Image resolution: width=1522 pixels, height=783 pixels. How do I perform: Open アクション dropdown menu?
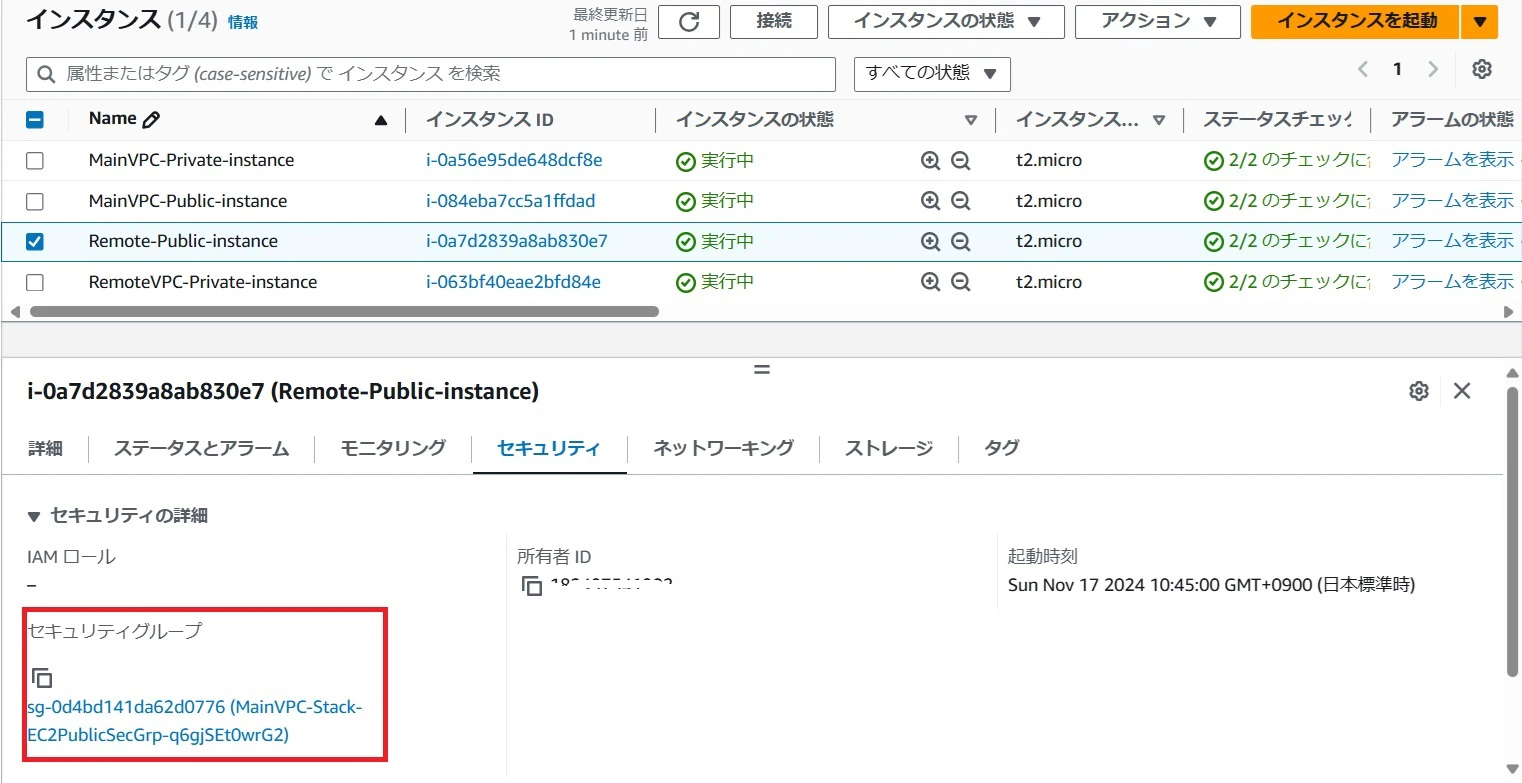pyautogui.click(x=1157, y=21)
